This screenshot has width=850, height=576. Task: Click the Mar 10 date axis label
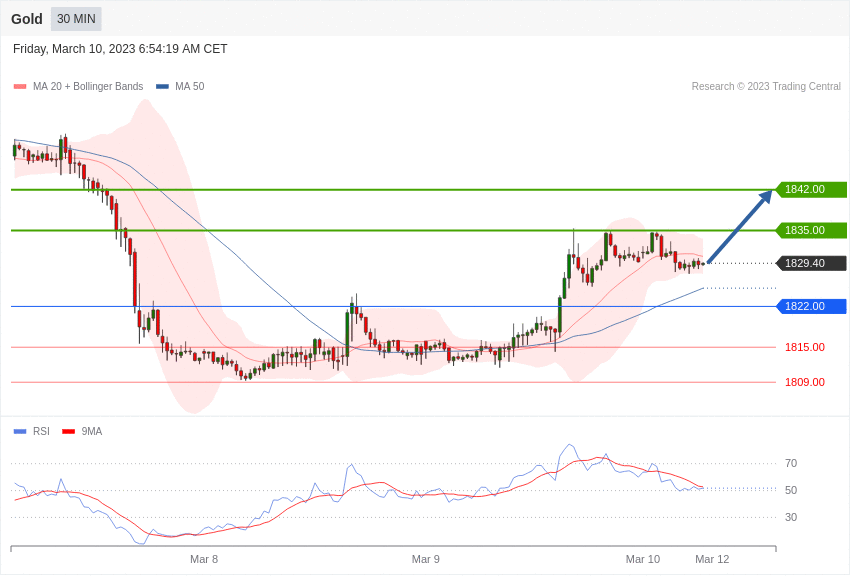(x=643, y=559)
